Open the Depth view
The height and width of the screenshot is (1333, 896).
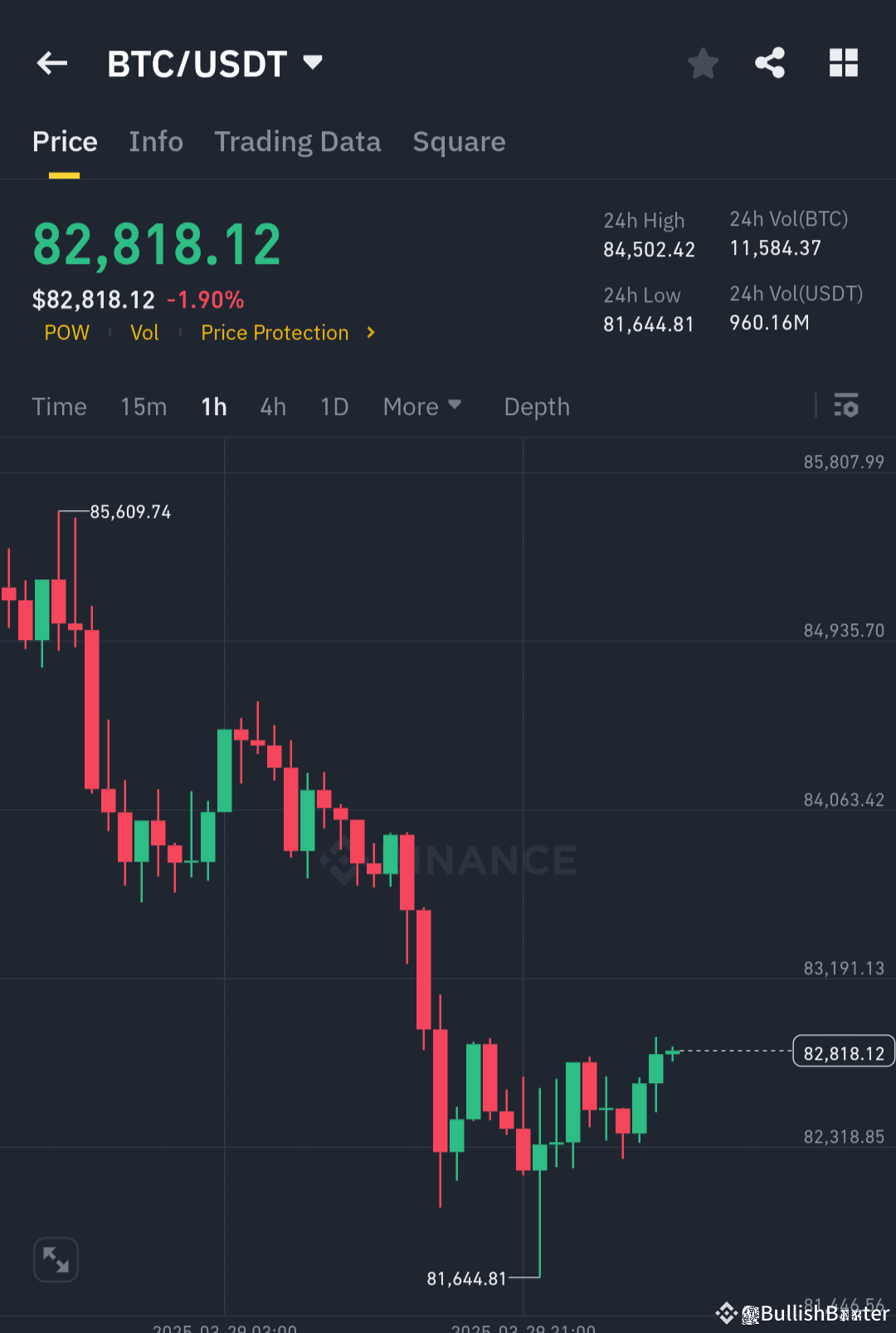coord(536,407)
